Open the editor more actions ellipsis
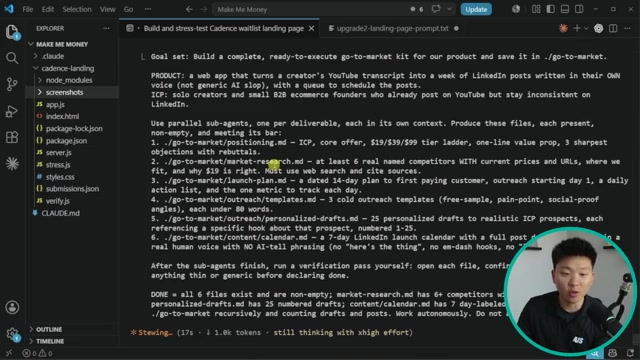The image size is (640, 360). [627, 28]
